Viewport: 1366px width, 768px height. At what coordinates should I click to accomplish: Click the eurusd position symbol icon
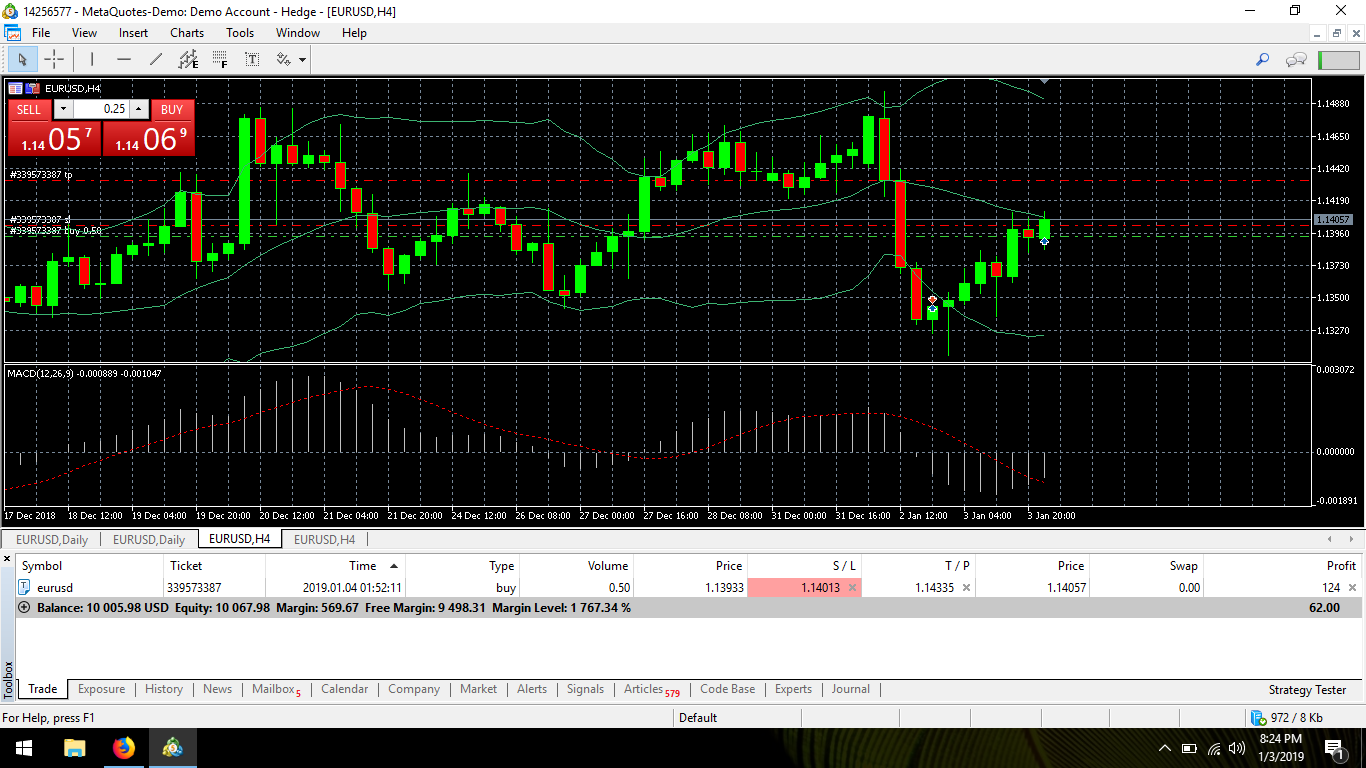point(25,587)
